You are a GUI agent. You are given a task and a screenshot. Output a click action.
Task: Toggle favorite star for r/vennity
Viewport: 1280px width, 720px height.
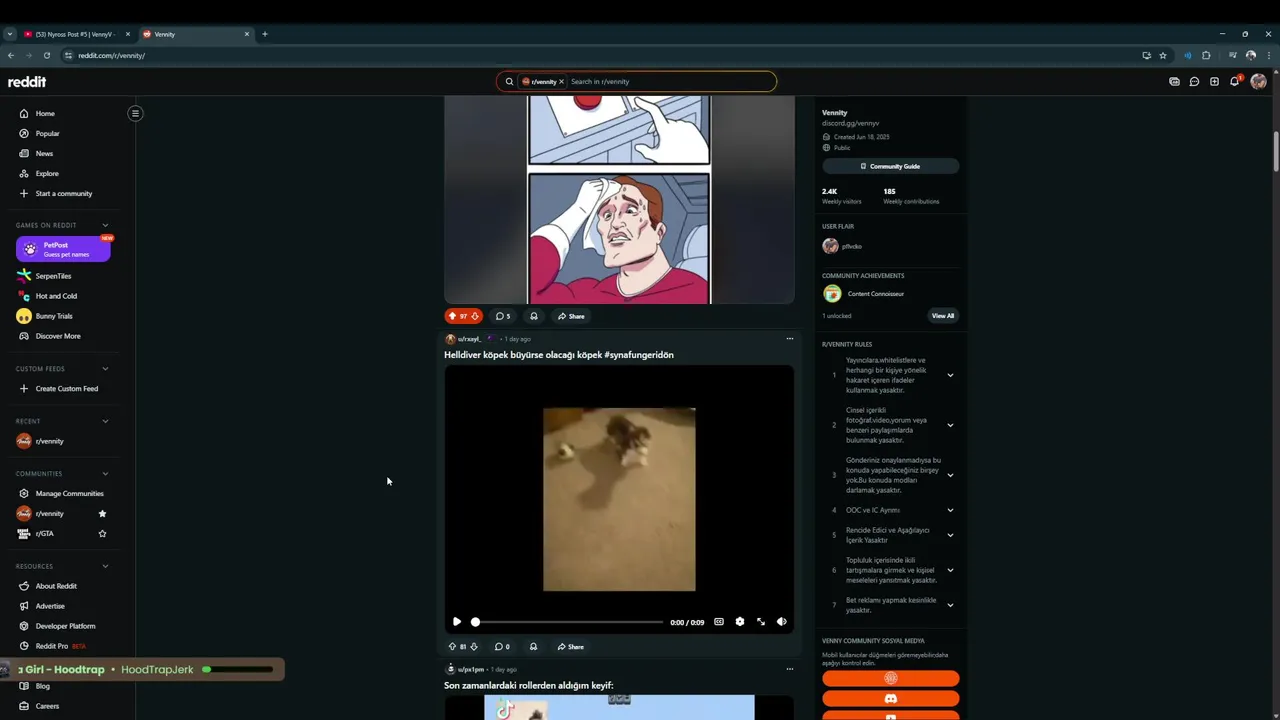point(102,514)
